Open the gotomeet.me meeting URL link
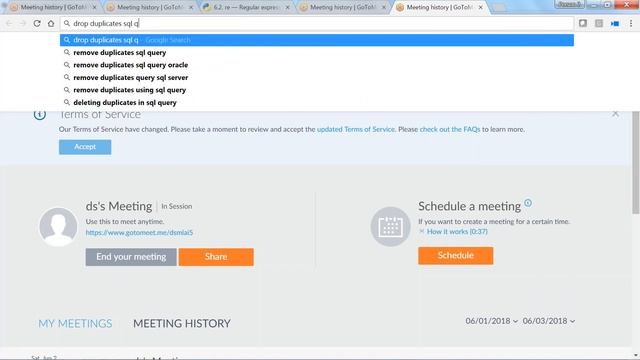Viewport: 640px width, 360px height. 139,233
